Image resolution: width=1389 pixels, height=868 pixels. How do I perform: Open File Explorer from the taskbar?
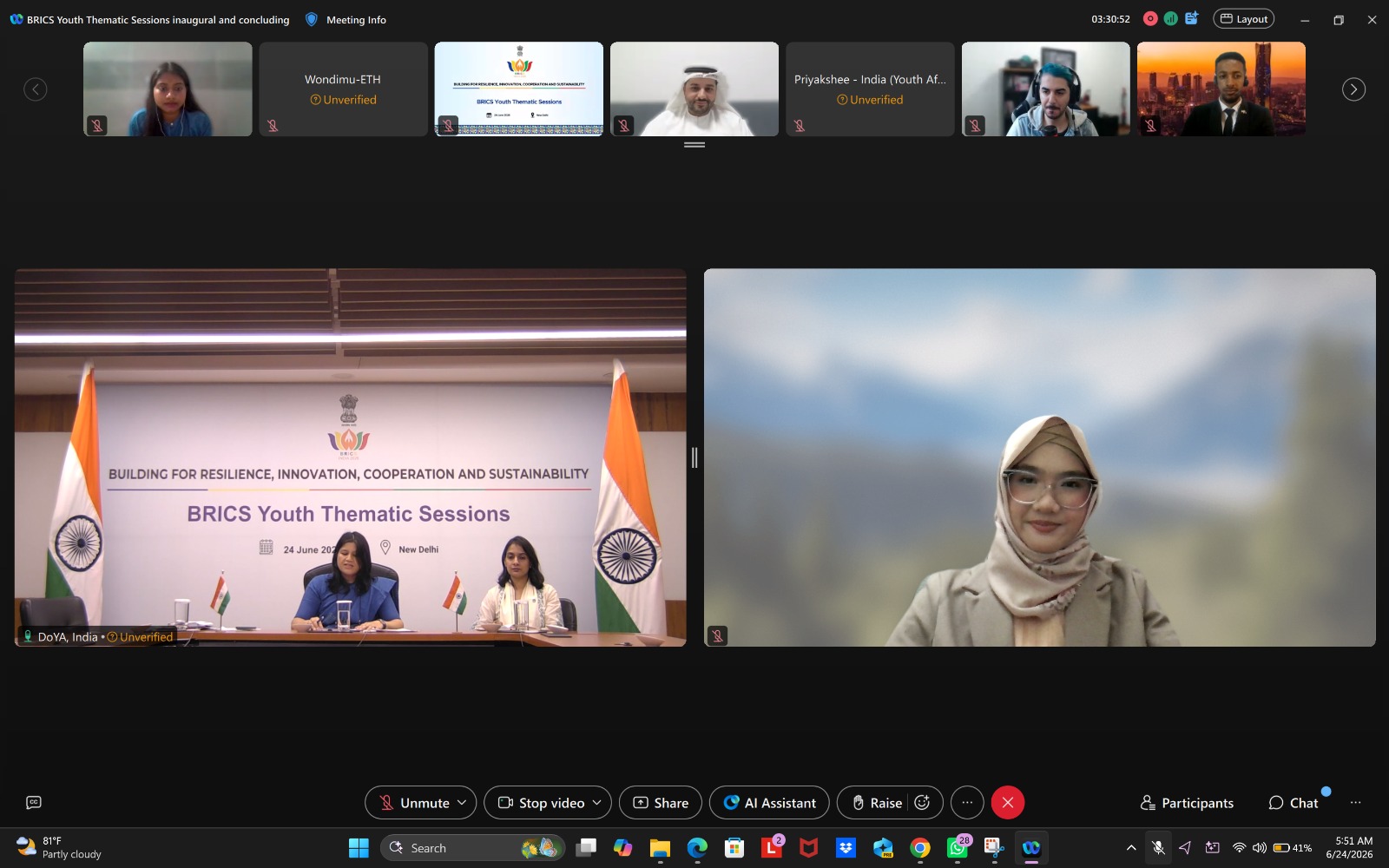[661, 848]
